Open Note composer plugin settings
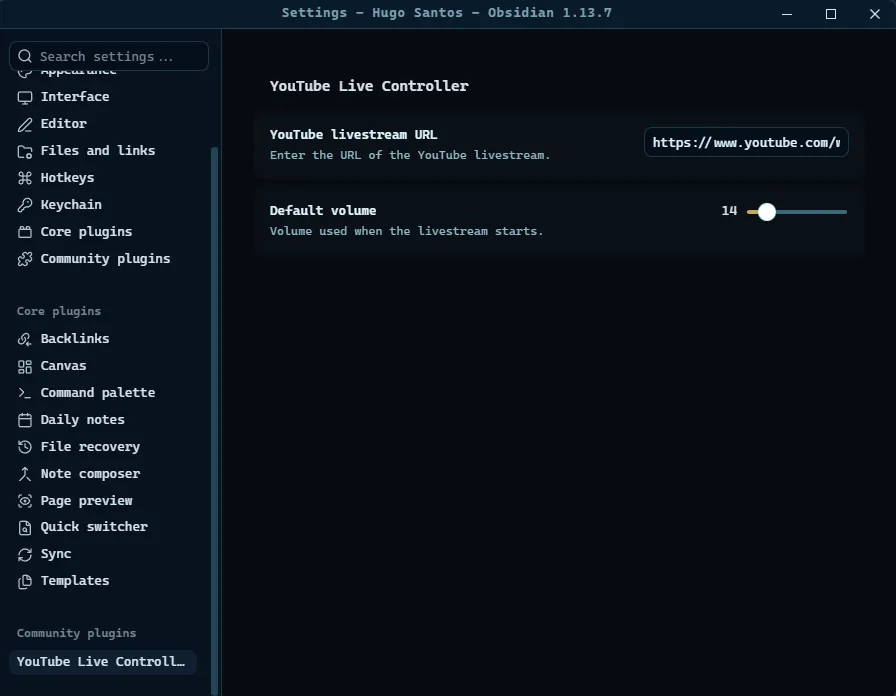896x696 pixels. click(x=103, y=473)
